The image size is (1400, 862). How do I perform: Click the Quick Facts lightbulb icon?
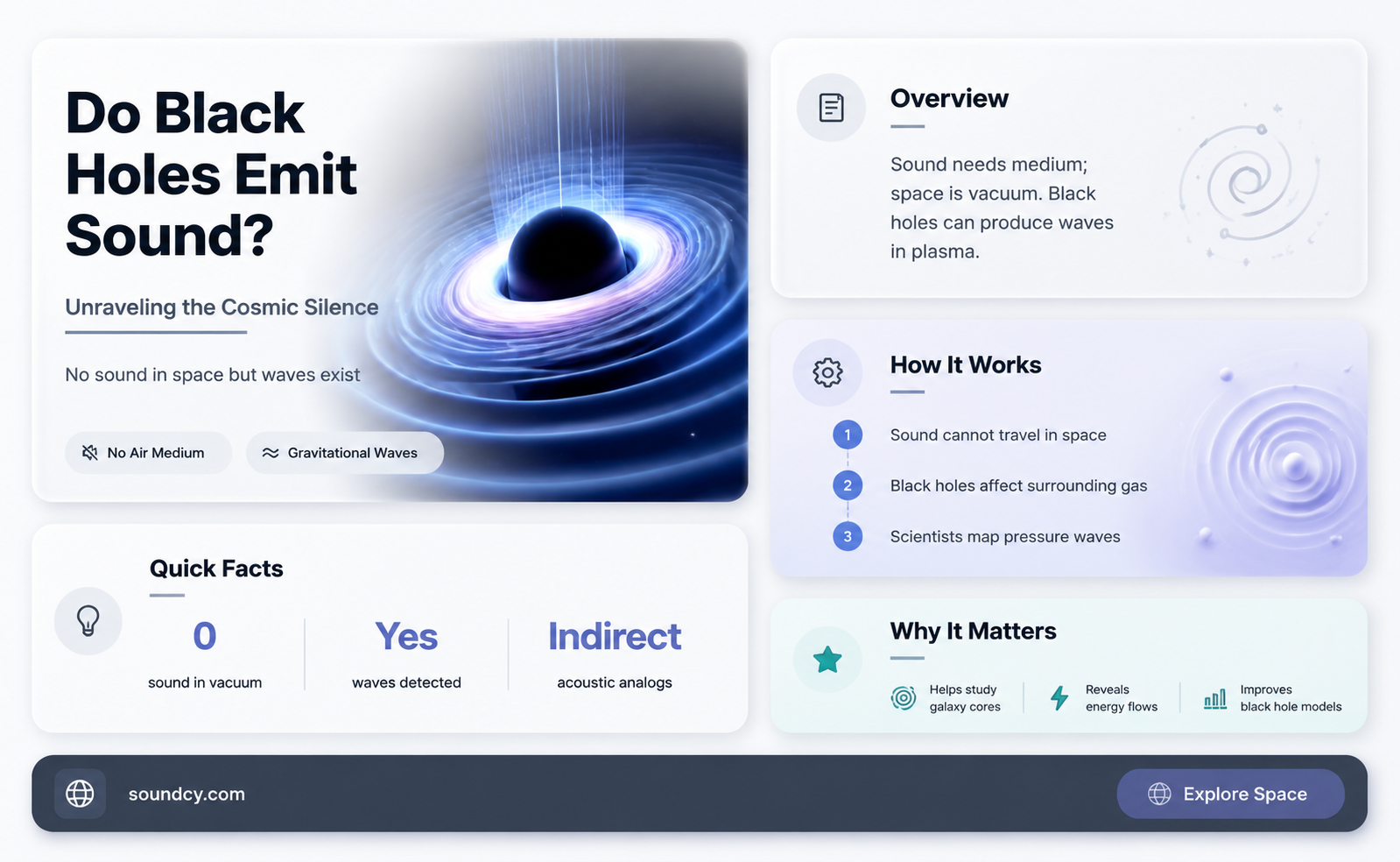[88, 620]
